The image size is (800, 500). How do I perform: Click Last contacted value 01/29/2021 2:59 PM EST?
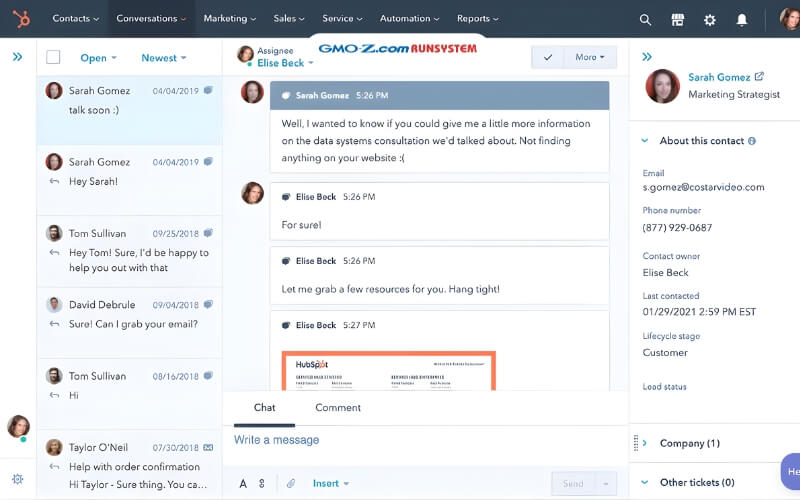pyautogui.click(x=699, y=312)
